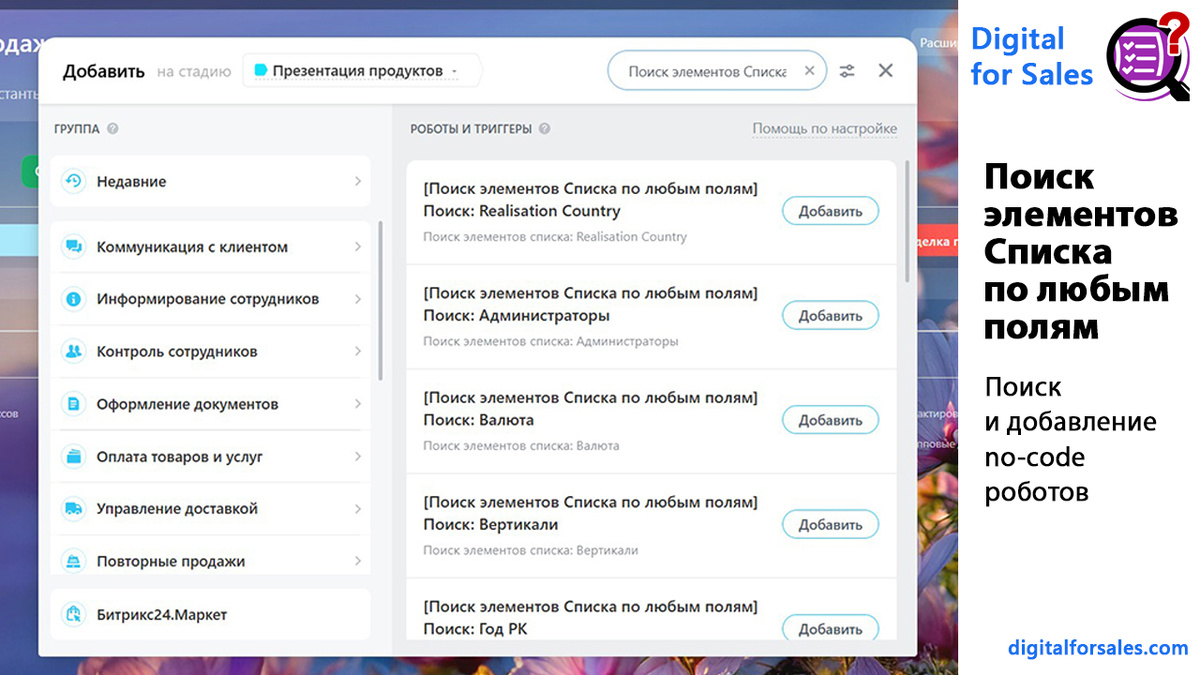Image resolution: width=1200 pixels, height=675 pixels.
Task: Add the Администраторы search robot
Action: coord(830,315)
